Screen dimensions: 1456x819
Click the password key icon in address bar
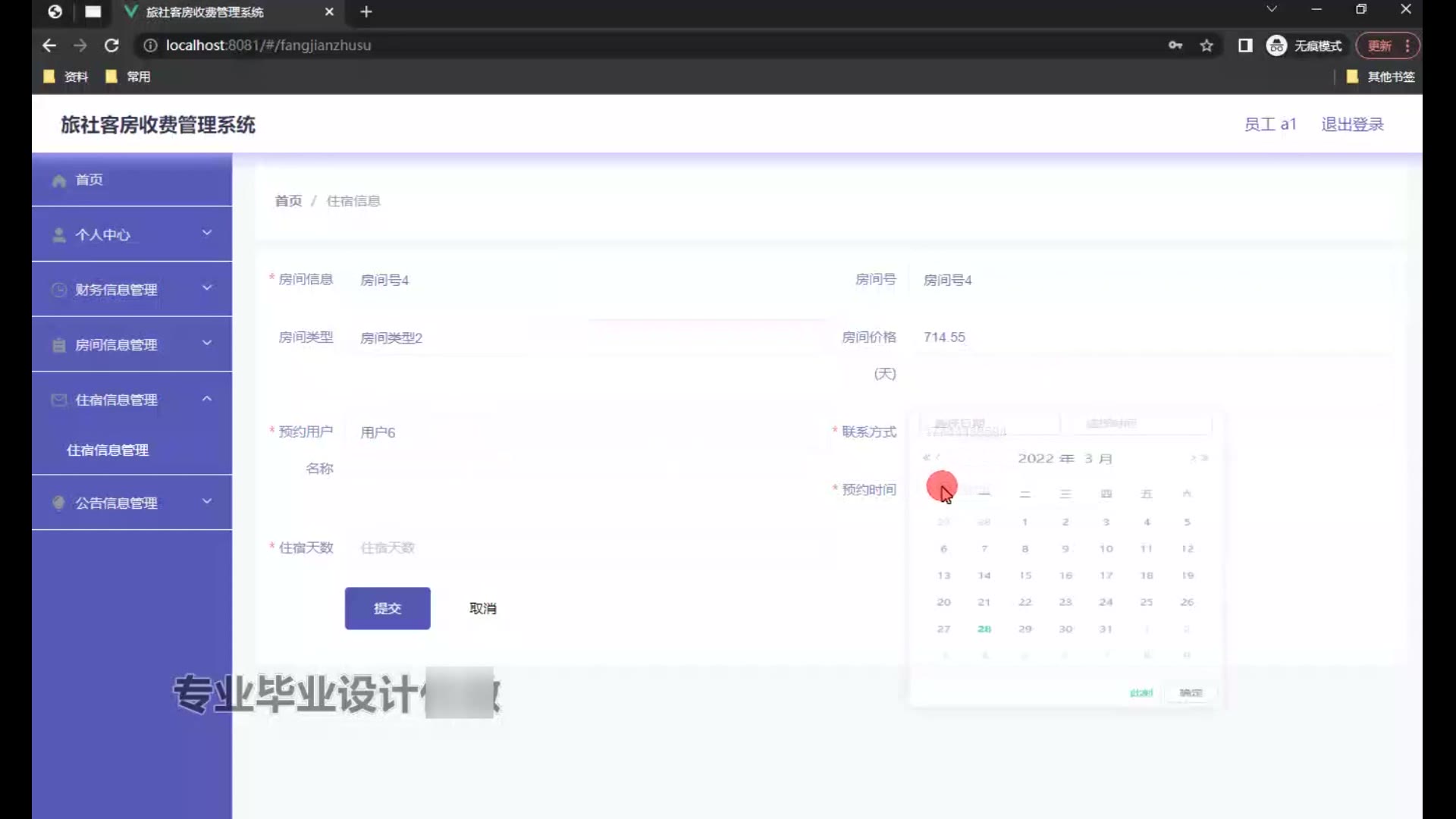click(1175, 45)
